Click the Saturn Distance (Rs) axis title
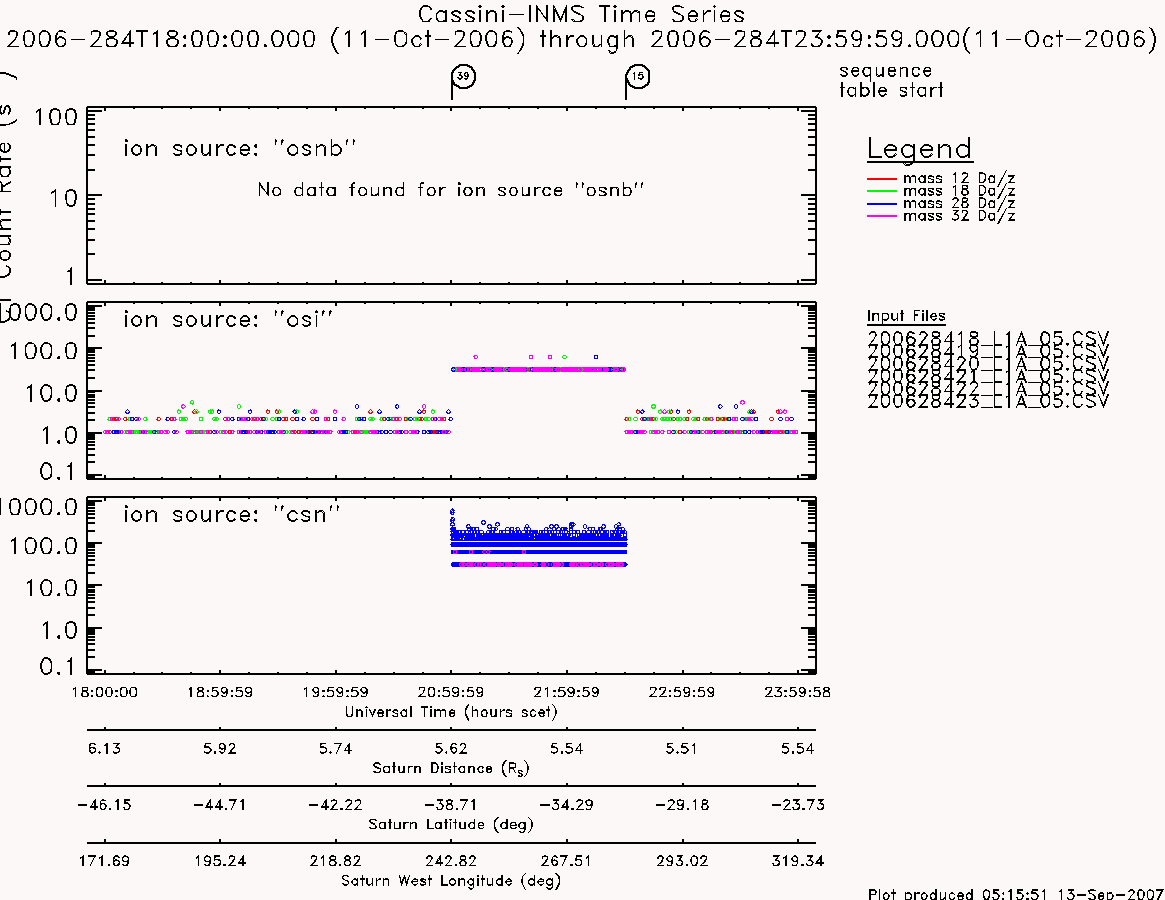Image resolution: width=1165 pixels, height=900 pixels. (x=451, y=768)
